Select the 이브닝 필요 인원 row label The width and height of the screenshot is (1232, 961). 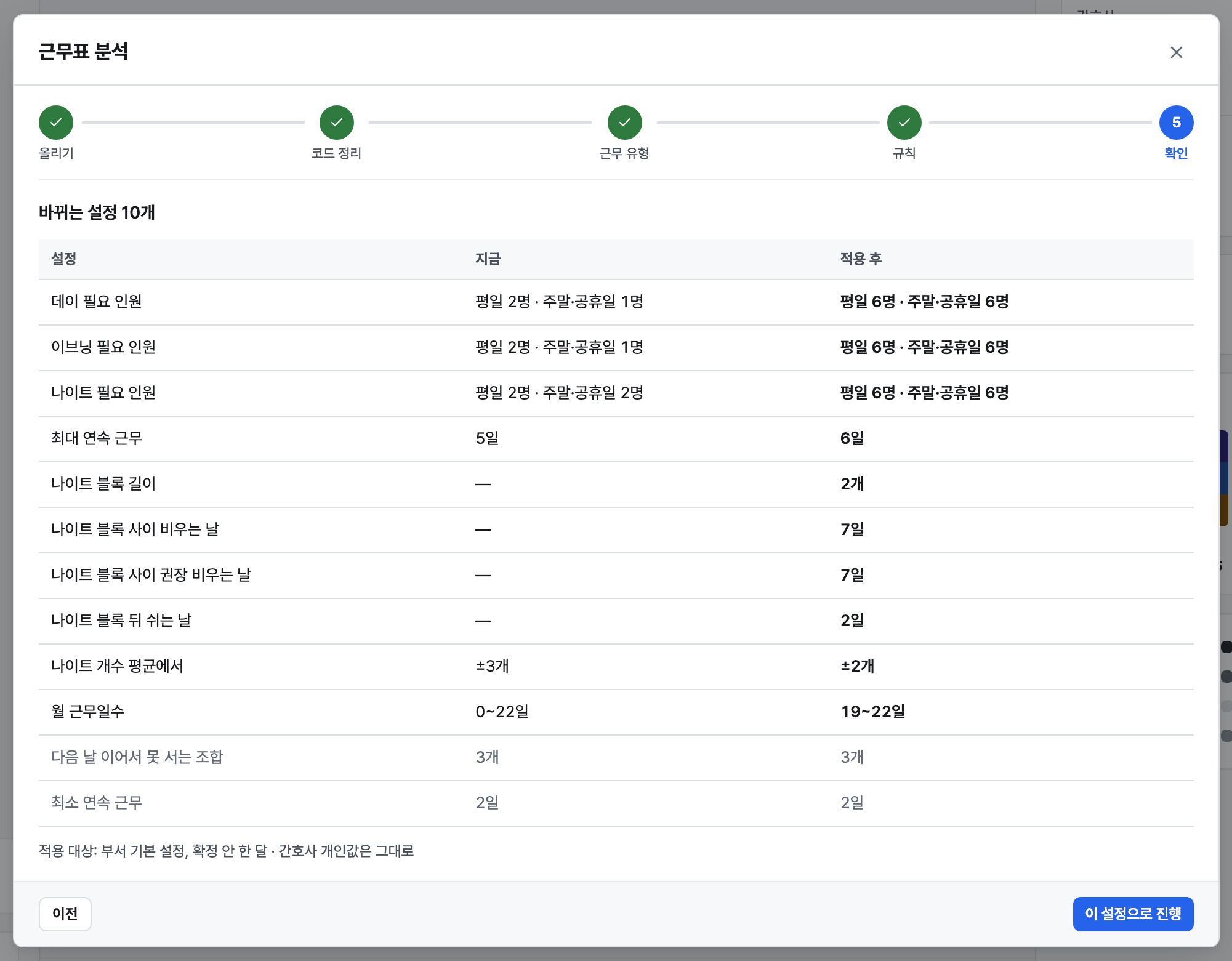click(x=103, y=347)
